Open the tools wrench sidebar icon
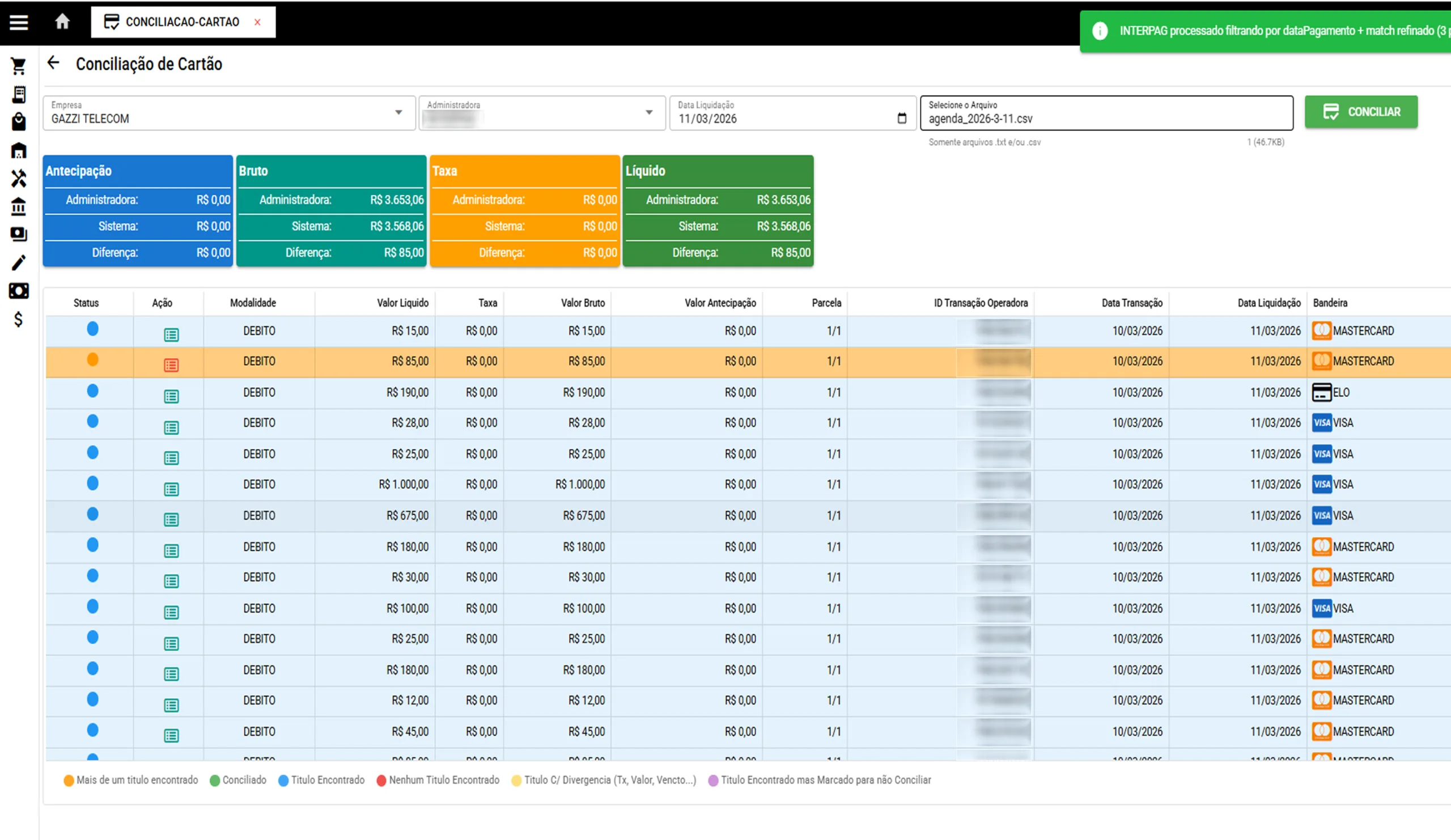Viewport: 1451px width, 840px height. (x=19, y=179)
